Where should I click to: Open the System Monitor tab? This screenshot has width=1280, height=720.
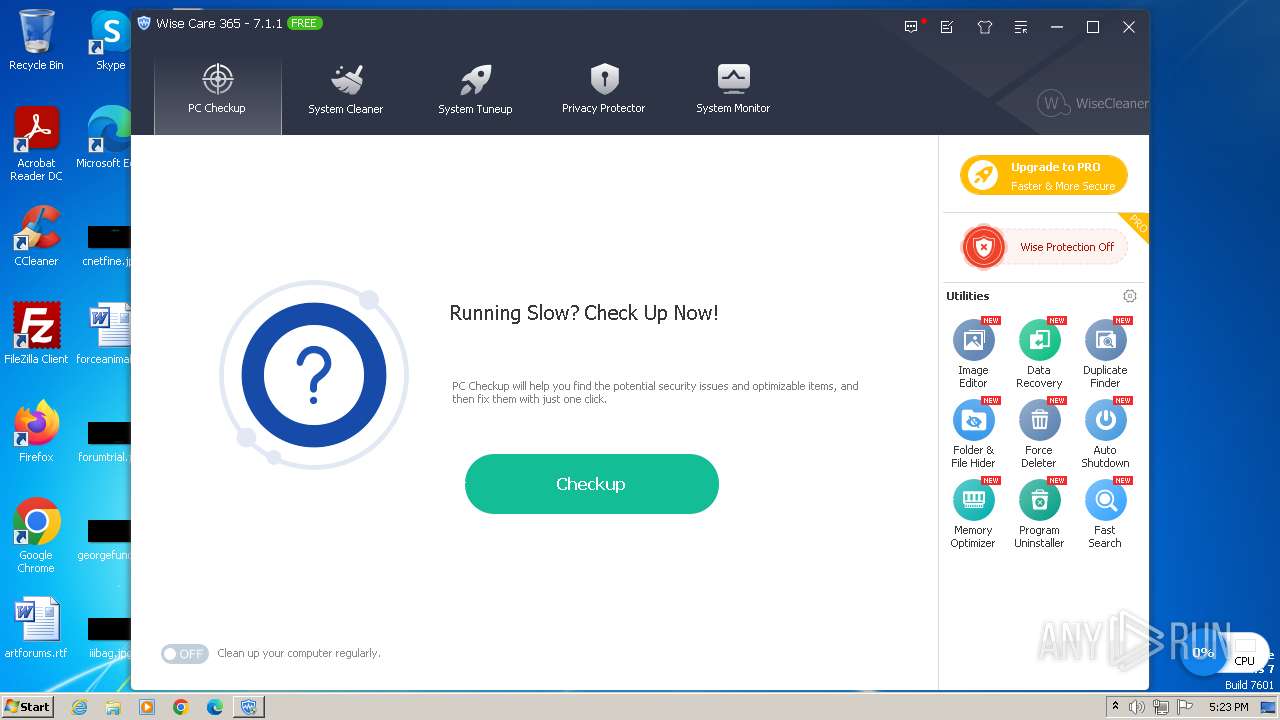click(x=733, y=90)
